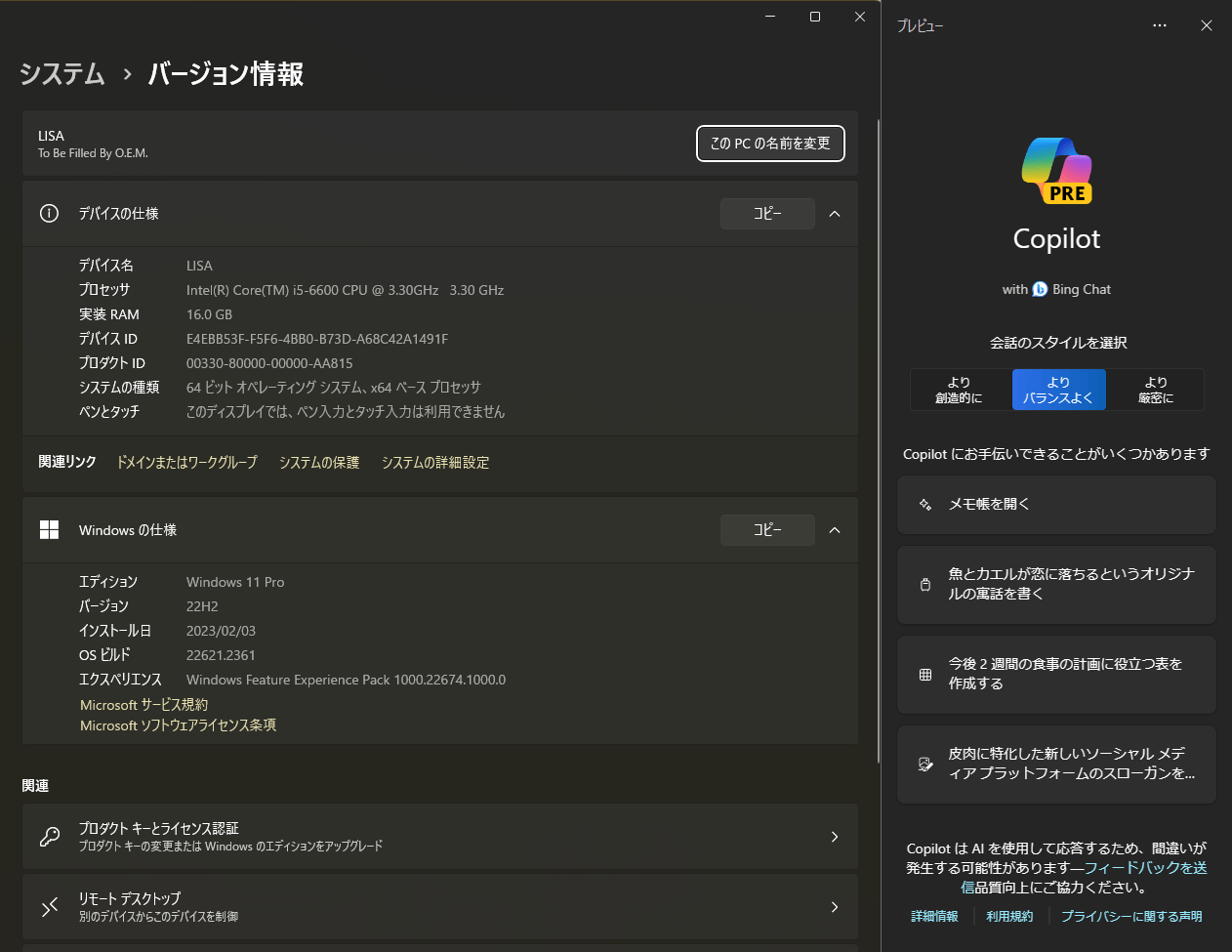Viewport: 1232px width, 952px height.
Task: Minimize the Settings window
Action: (770, 17)
